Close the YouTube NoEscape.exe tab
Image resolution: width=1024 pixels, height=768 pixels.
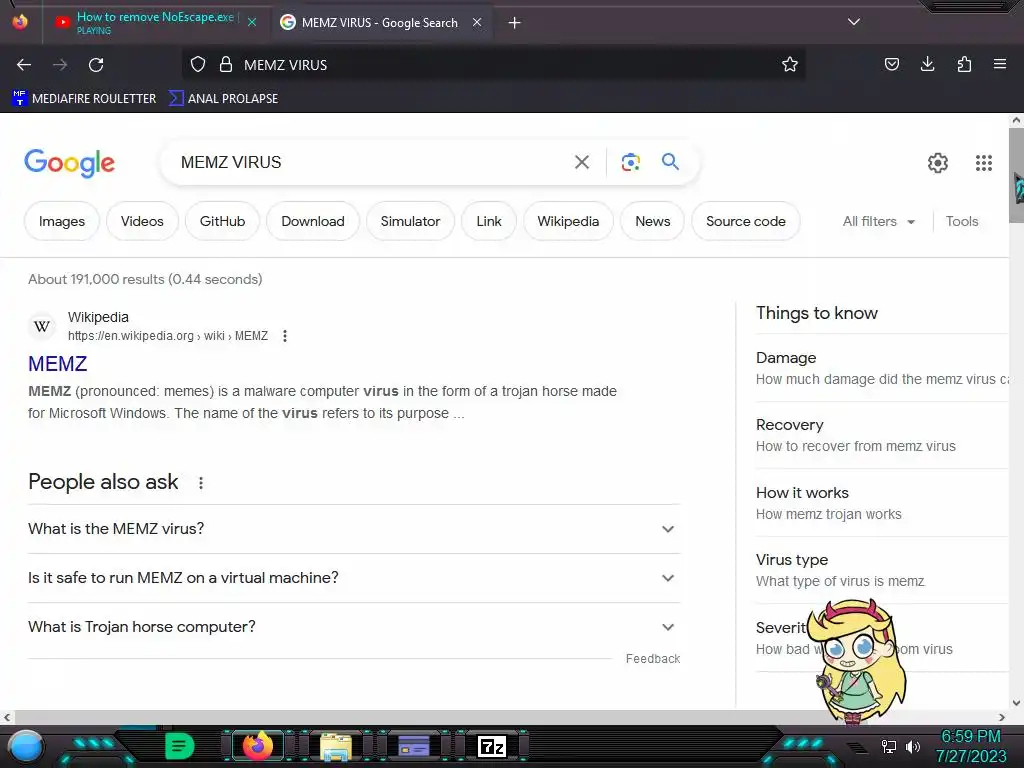point(252,22)
